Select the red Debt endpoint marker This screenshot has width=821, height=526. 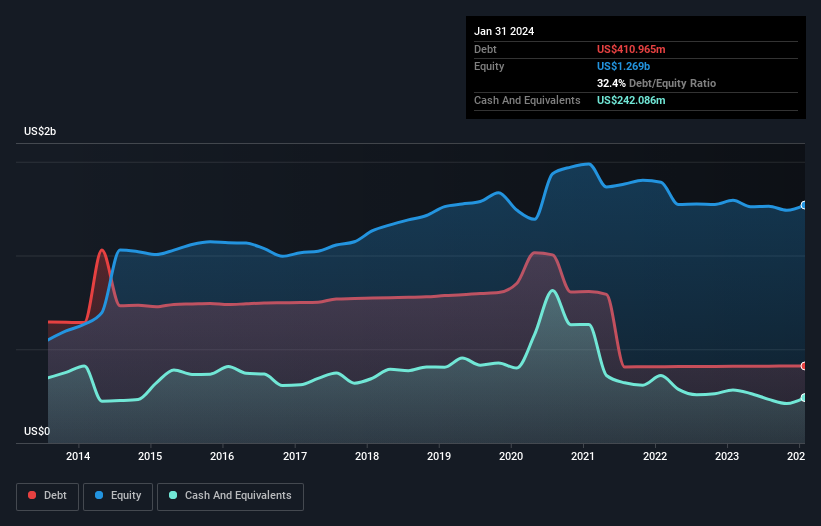click(804, 366)
